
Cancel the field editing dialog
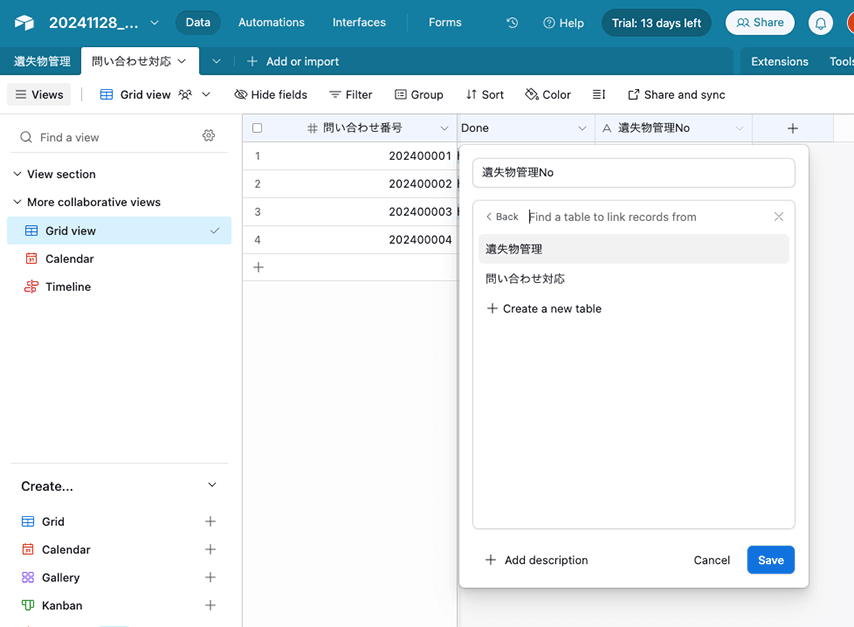coord(711,560)
